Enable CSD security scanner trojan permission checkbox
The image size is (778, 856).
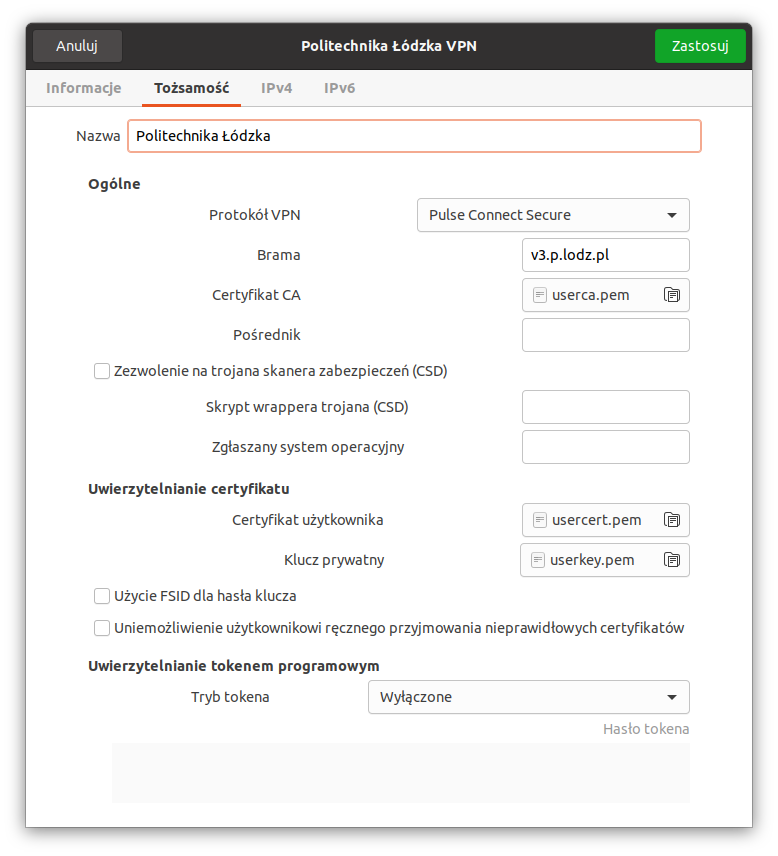tap(102, 371)
